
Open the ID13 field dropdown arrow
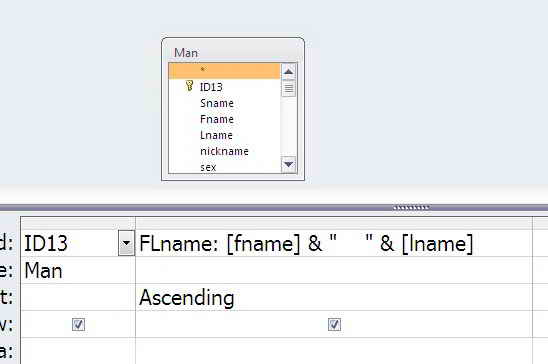click(126, 243)
